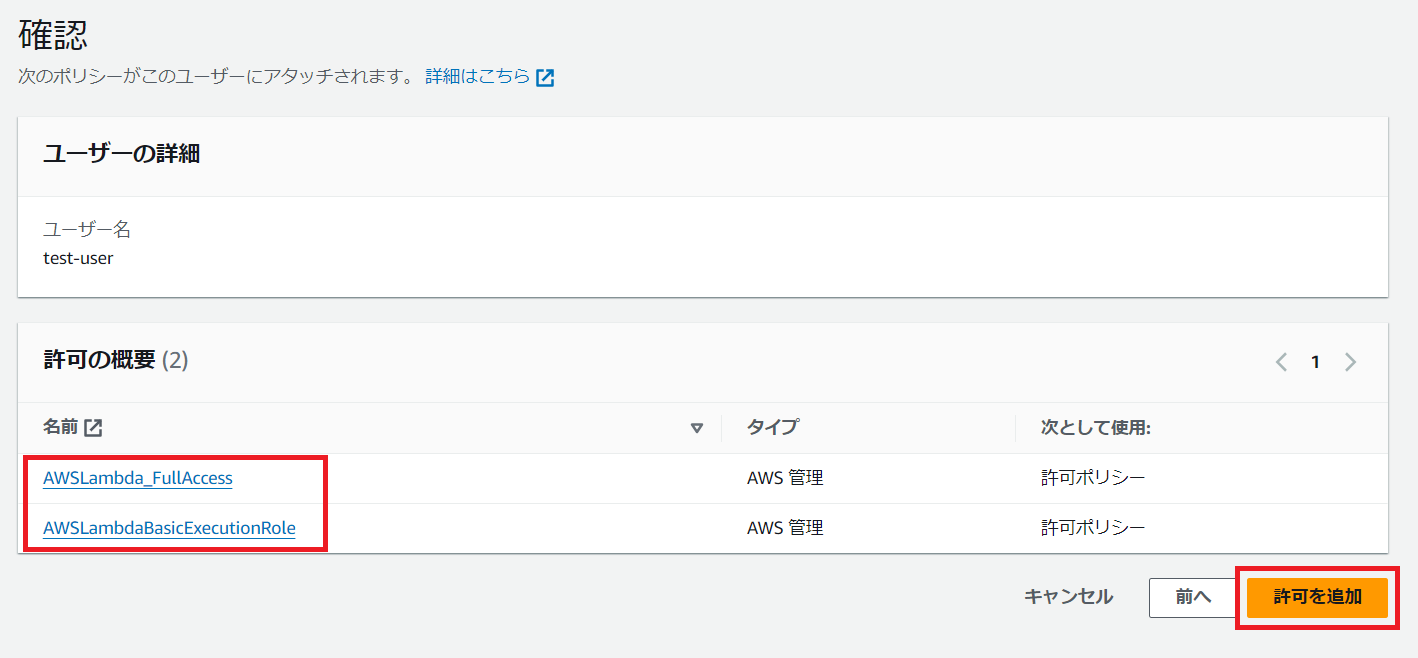Open the 詳細はこちら help link

477,77
